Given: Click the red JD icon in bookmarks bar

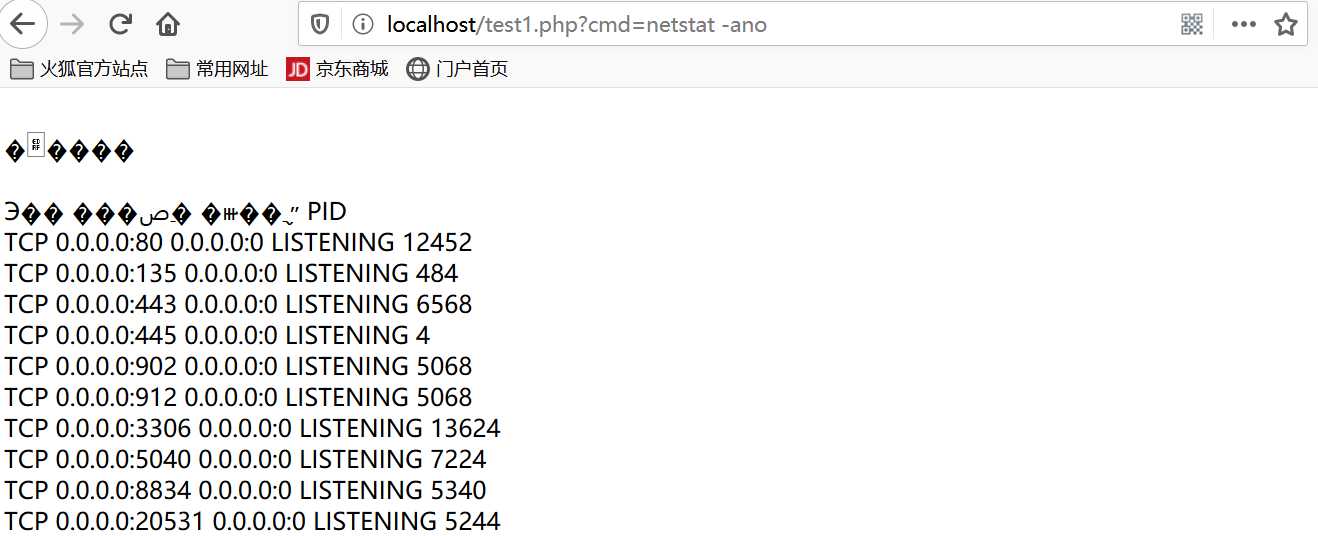Looking at the screenshot, I should click(x=297, y=69).
